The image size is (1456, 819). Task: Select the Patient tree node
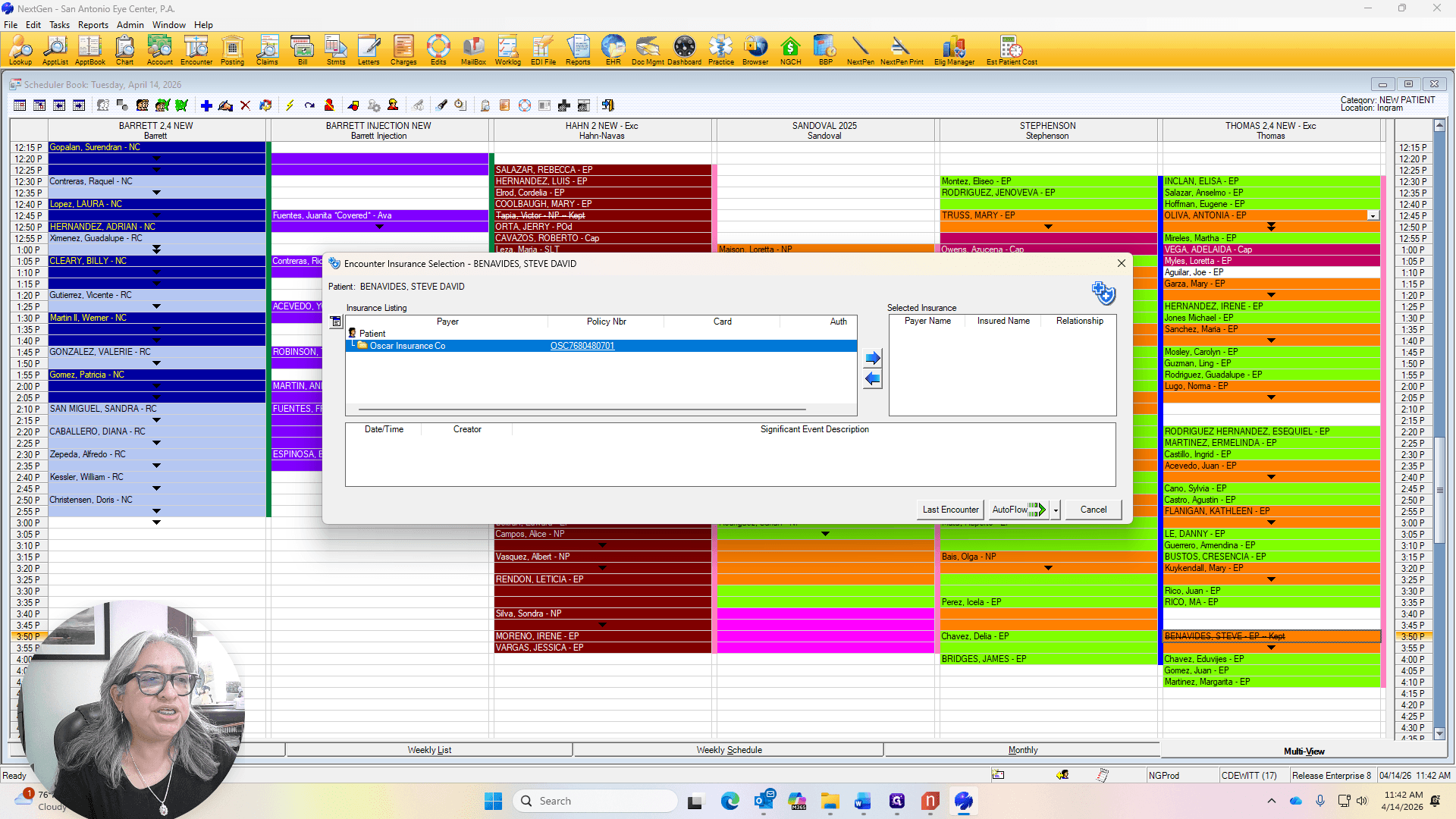click(x=372, y=334)
